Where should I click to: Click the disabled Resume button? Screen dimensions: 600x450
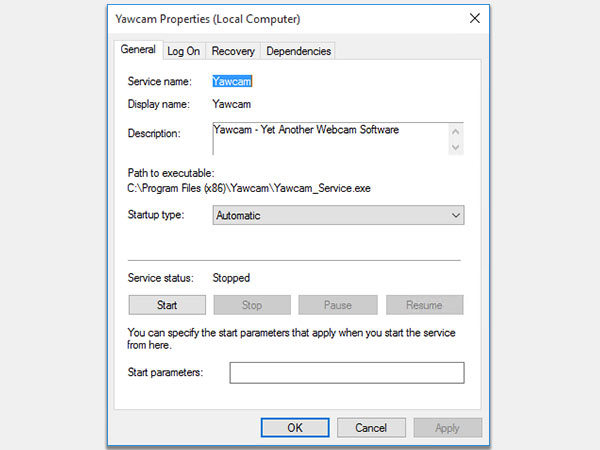[x=424, y=304]
